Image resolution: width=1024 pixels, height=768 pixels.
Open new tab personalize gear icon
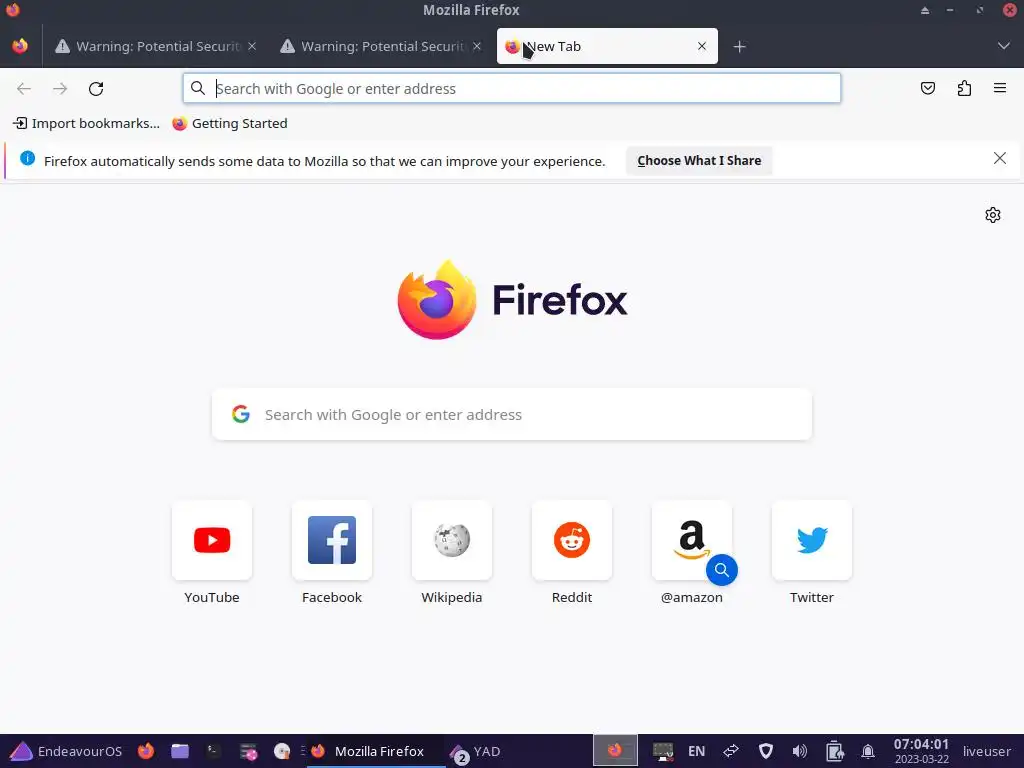pyautogui.click(x=993, y=215)
